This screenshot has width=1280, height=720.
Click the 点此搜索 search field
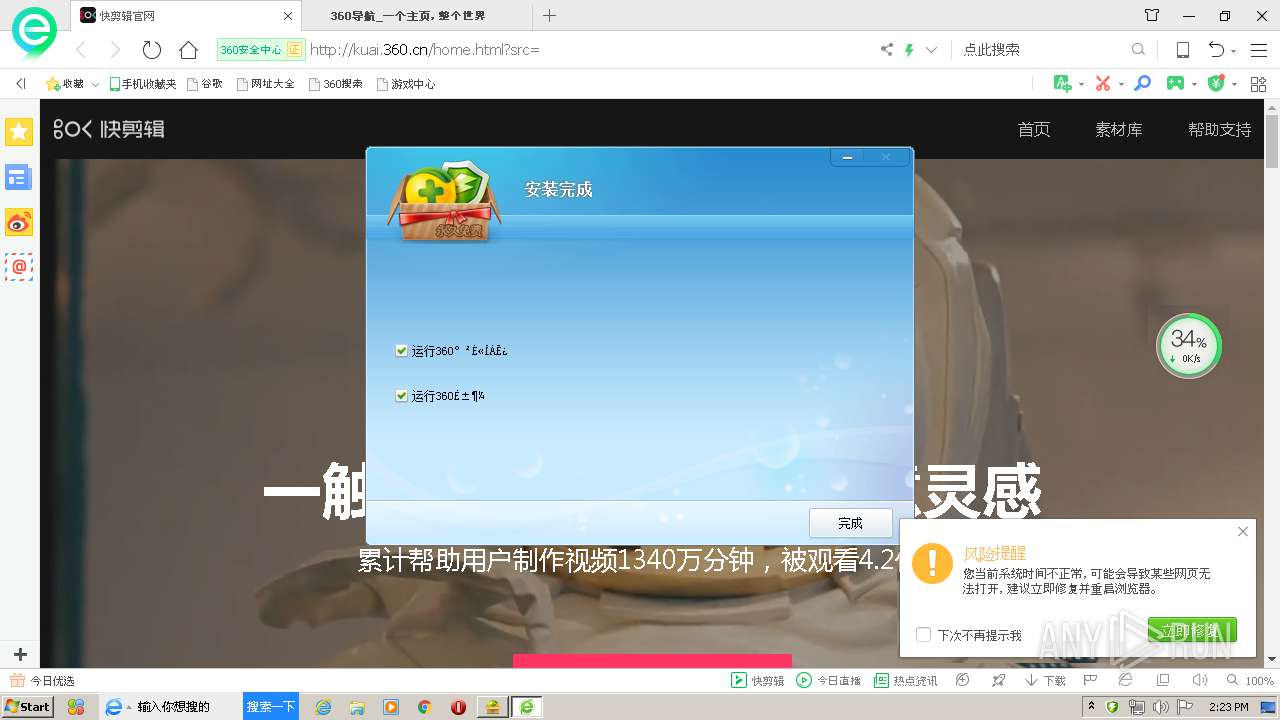pos(1040,49)
